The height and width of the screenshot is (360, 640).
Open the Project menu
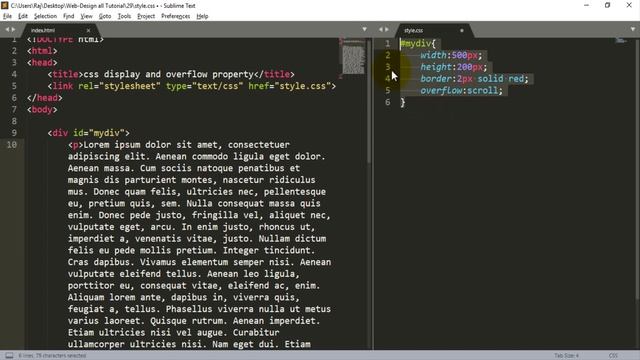(x=146, y=16)
